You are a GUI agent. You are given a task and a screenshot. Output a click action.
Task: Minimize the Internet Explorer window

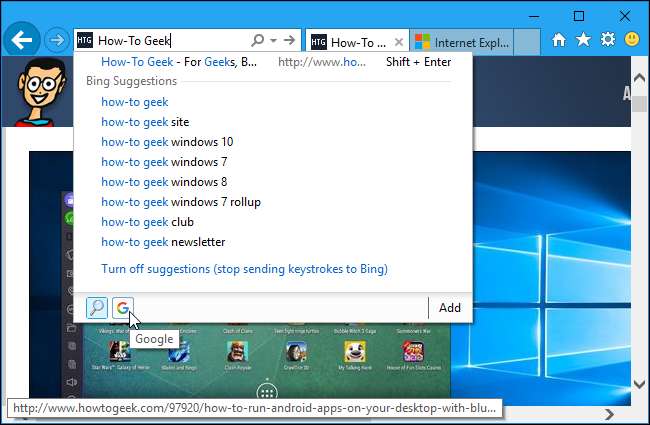click(x=534, y=17)
